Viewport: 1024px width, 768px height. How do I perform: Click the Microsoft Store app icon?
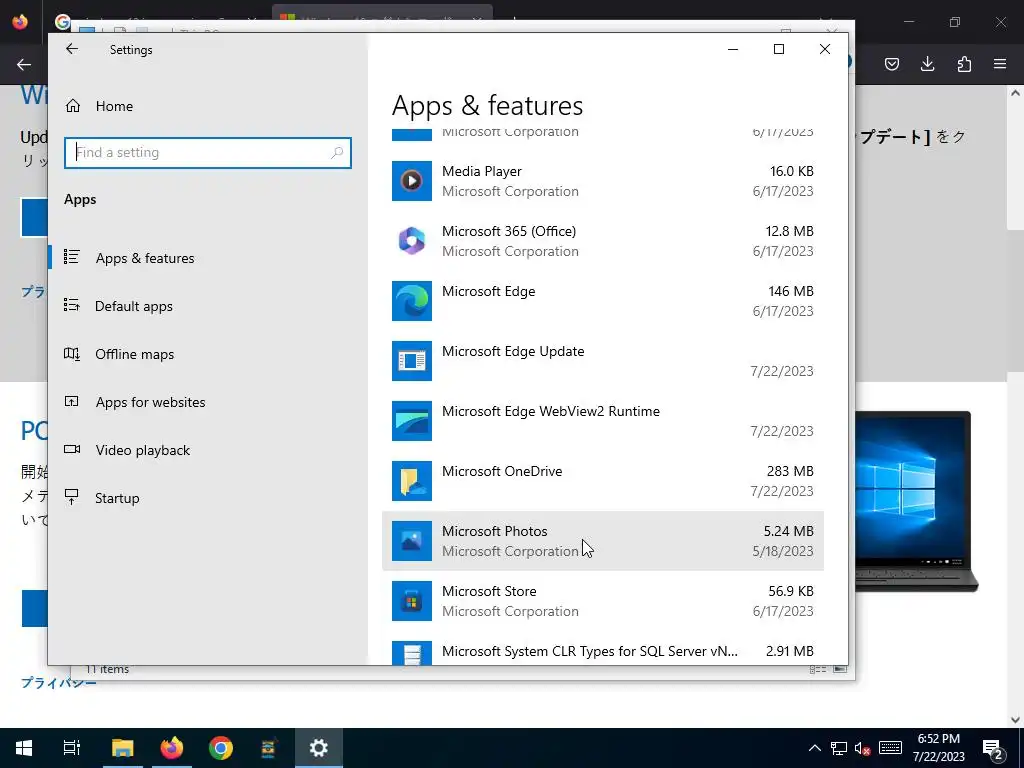(x=411, y=601)
